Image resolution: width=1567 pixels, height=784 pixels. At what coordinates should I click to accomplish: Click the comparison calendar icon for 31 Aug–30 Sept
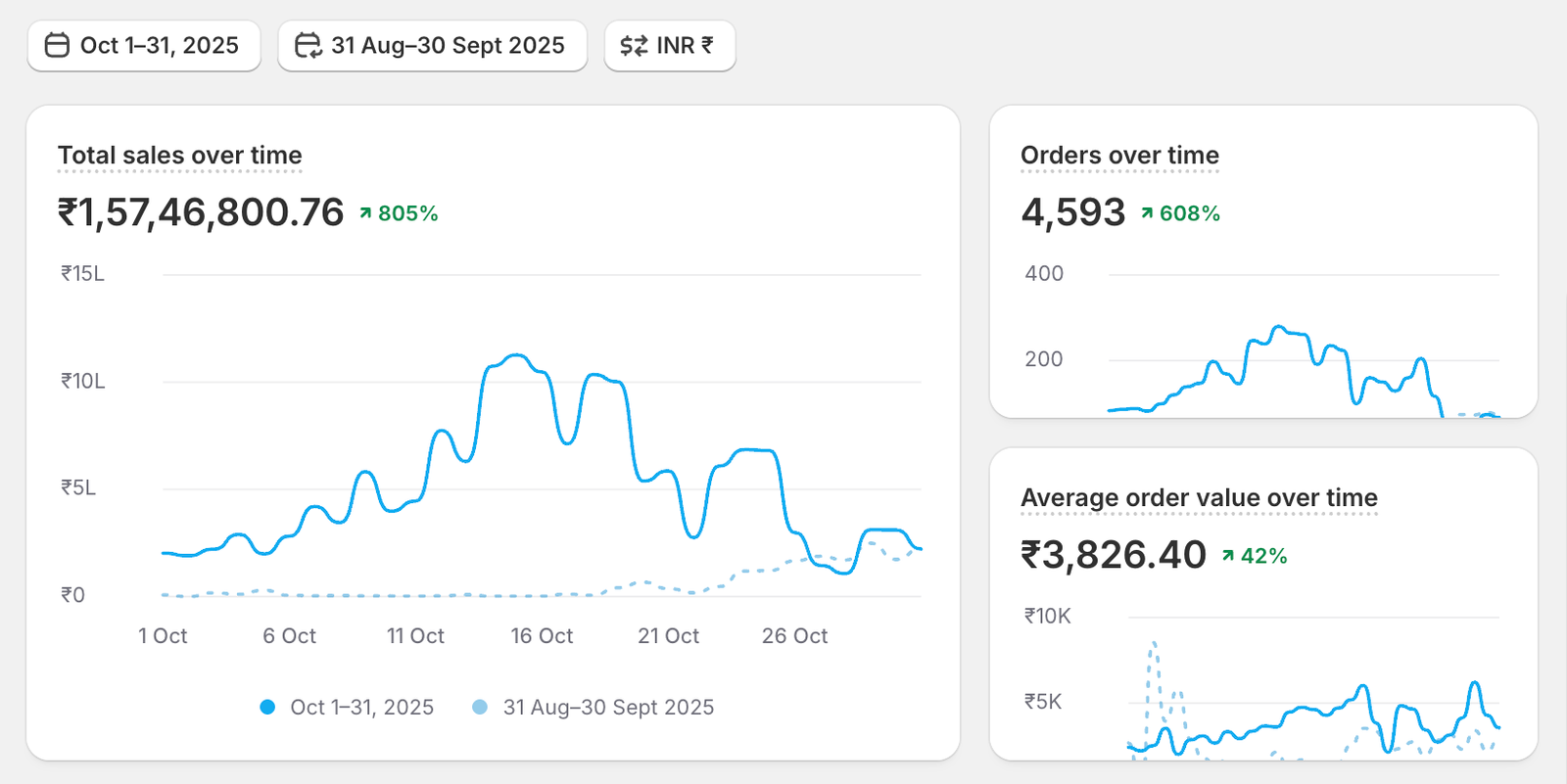[309, 46]
